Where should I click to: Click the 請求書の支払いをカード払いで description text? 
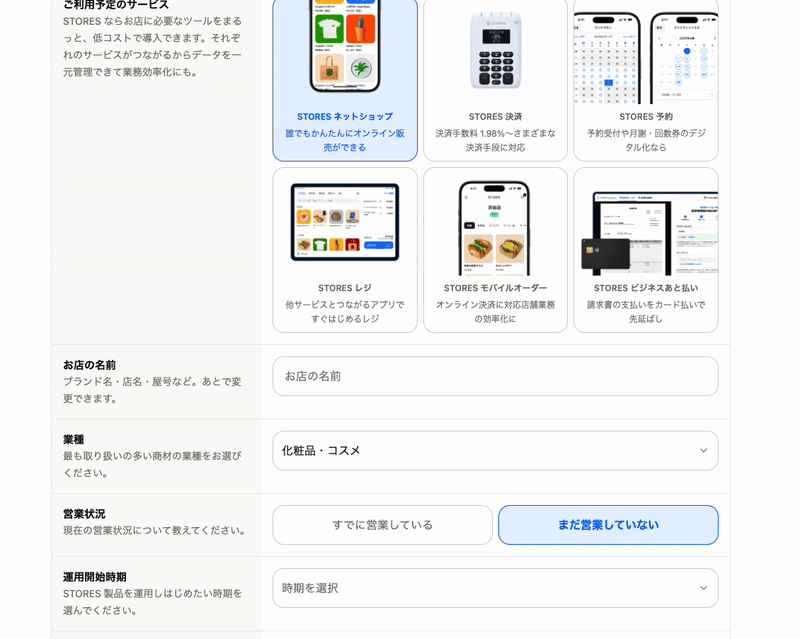646,312
